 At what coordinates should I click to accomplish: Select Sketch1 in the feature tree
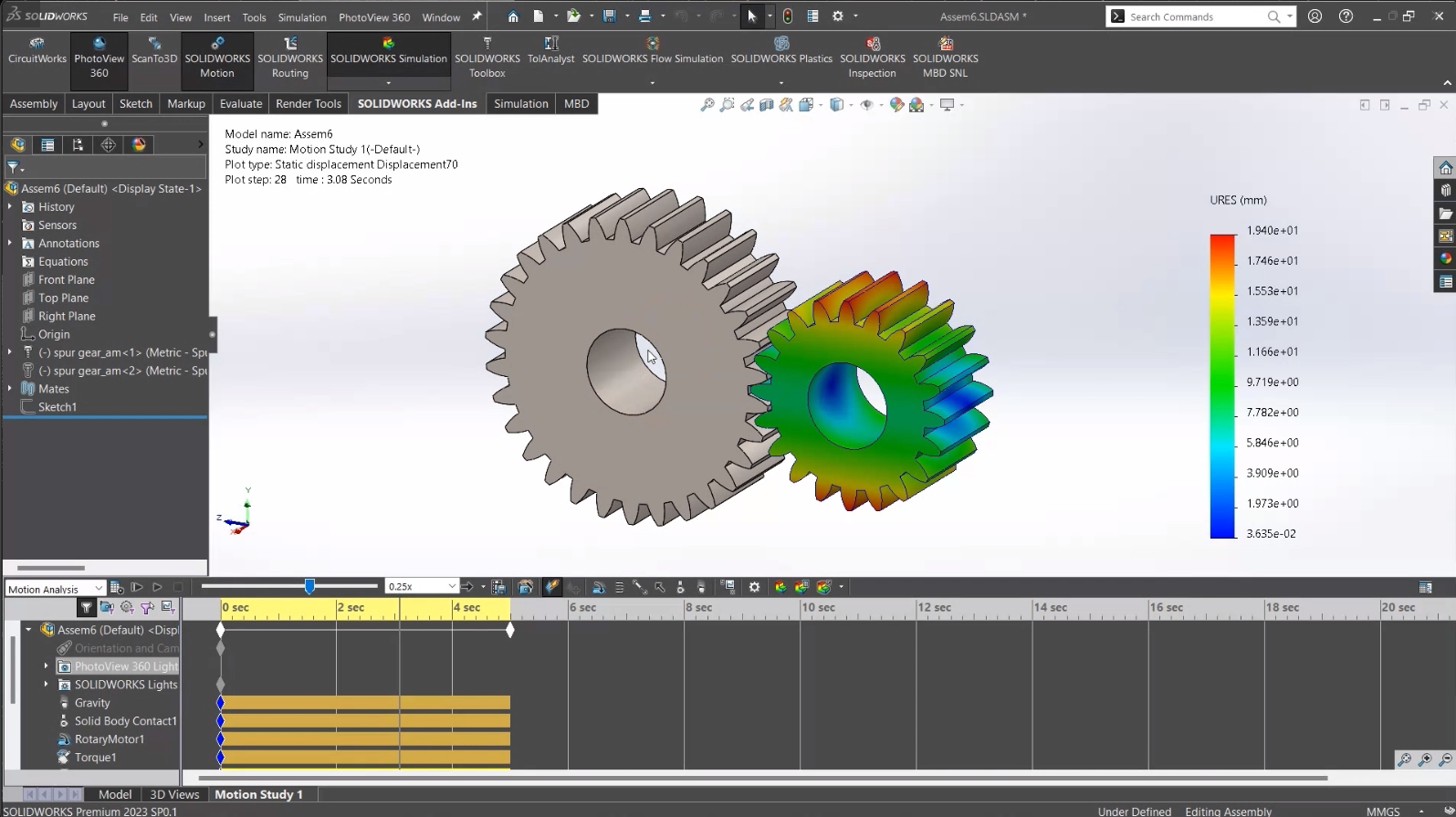(57, 407)
